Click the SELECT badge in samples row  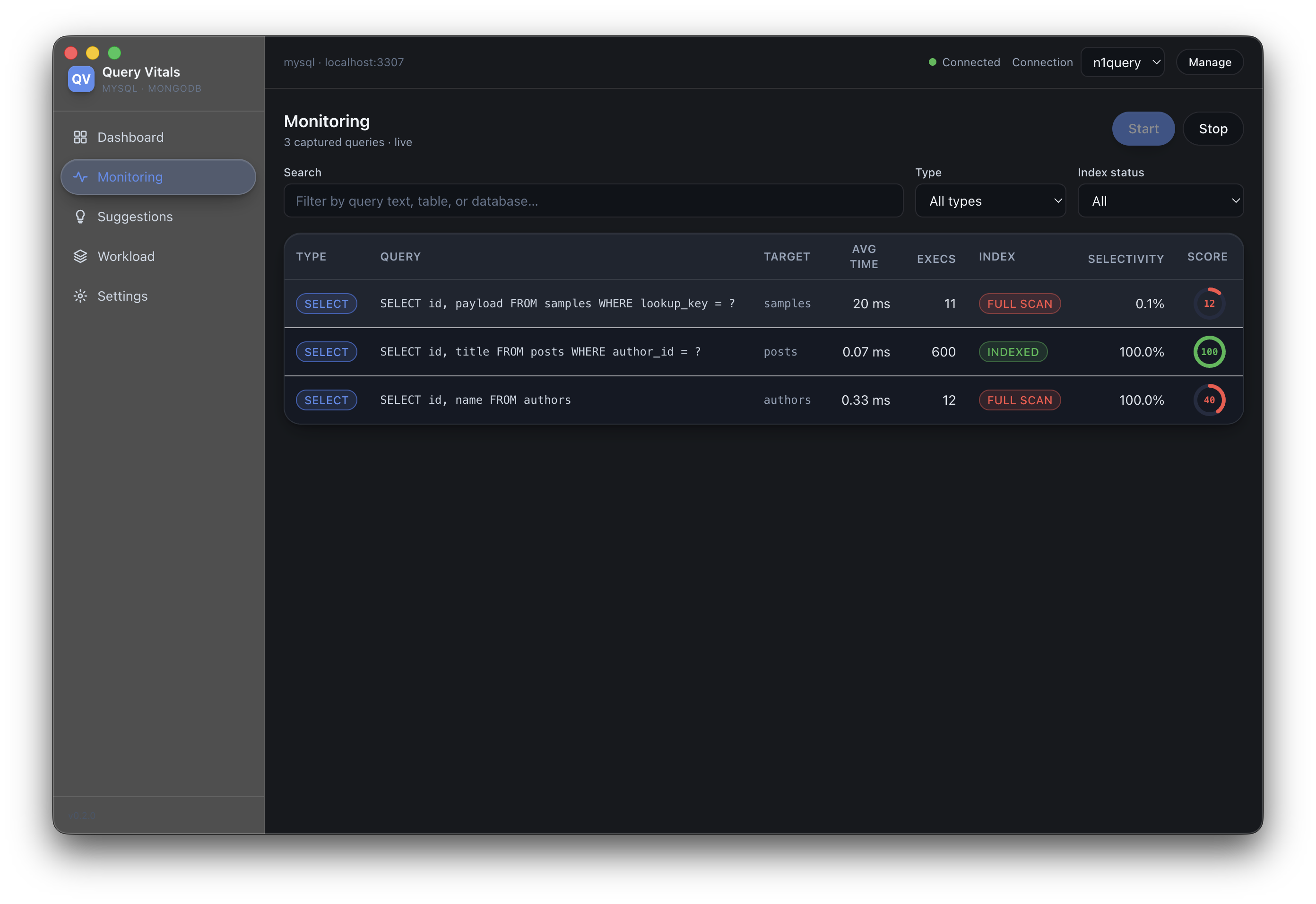click(326, 304)
